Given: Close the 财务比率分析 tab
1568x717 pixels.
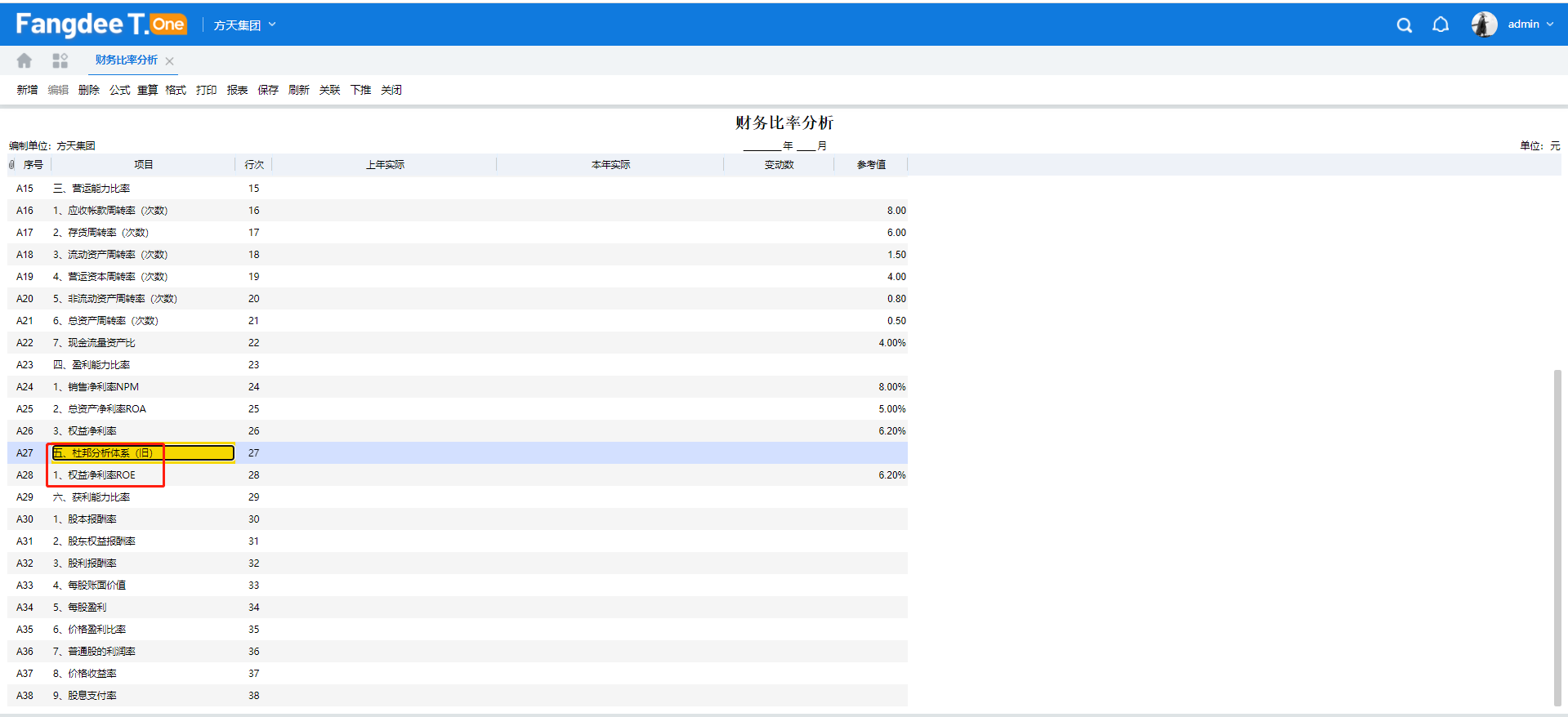Looking at the screenshot, I should coord(169,61).
